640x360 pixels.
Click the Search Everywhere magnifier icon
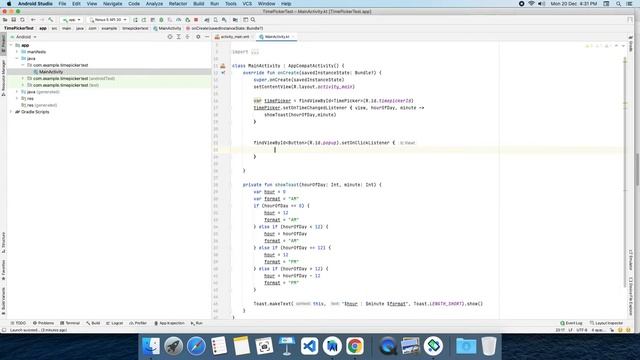[253, 20]
